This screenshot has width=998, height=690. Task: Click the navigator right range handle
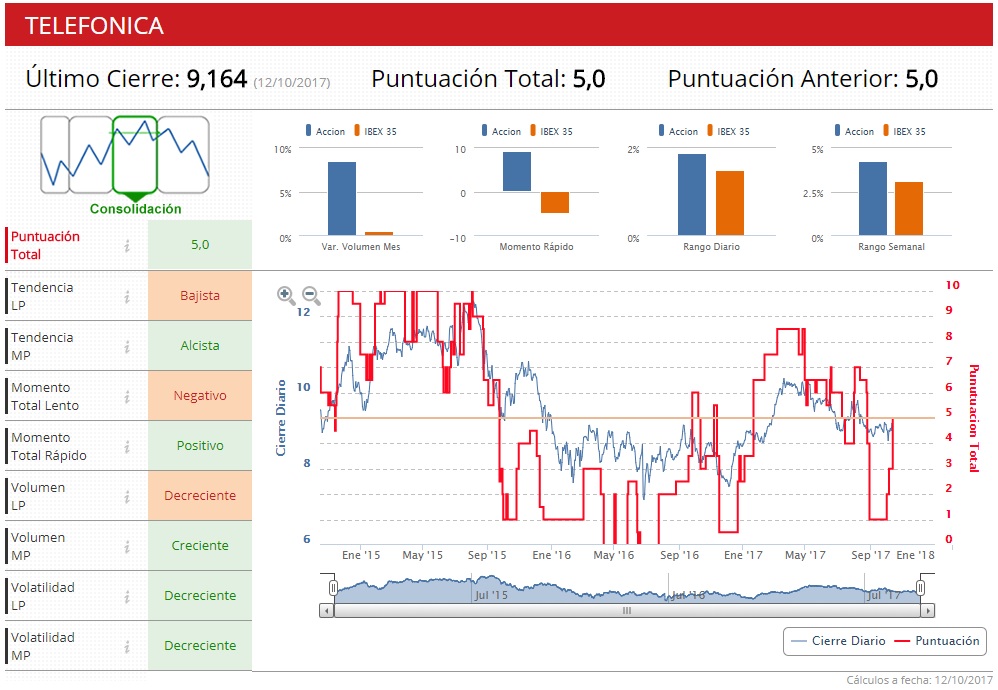point(920,588)
